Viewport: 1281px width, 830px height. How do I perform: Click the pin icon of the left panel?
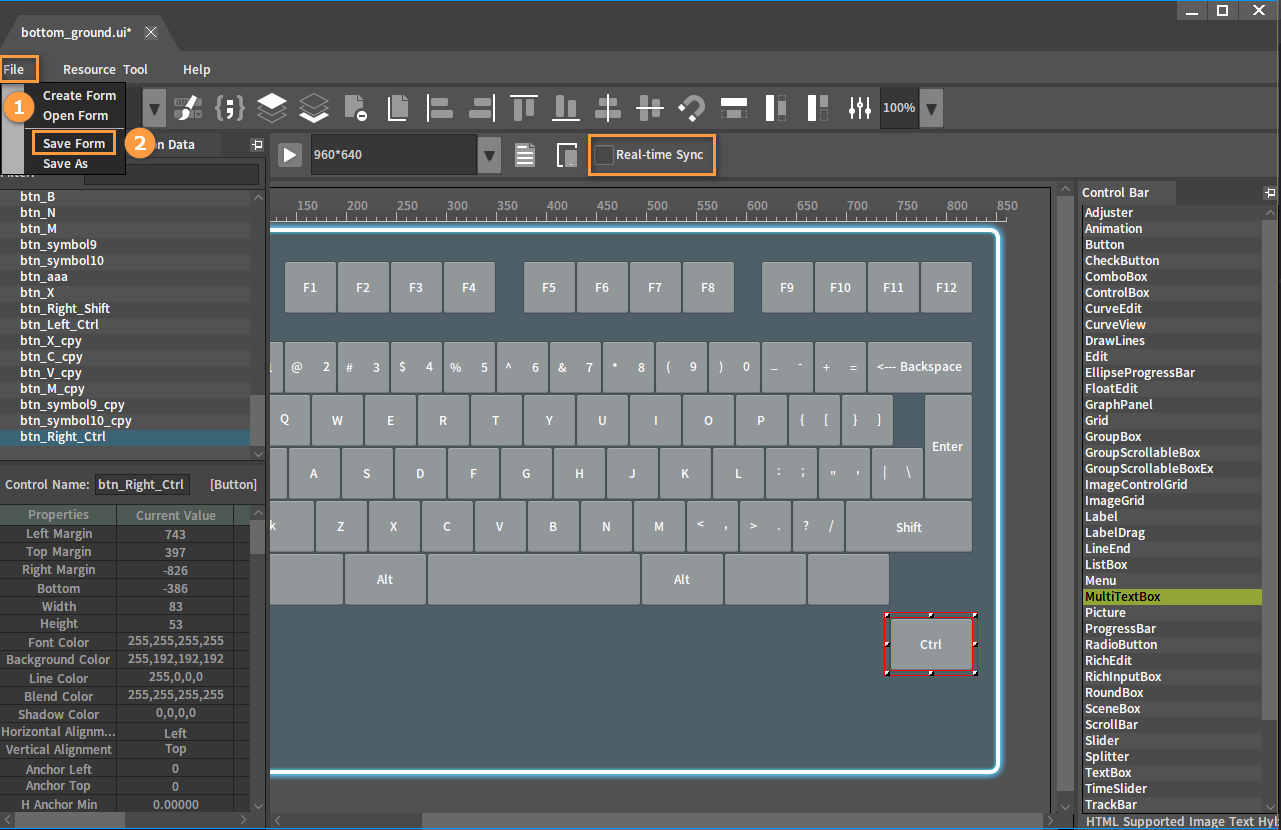click(256, 145)
